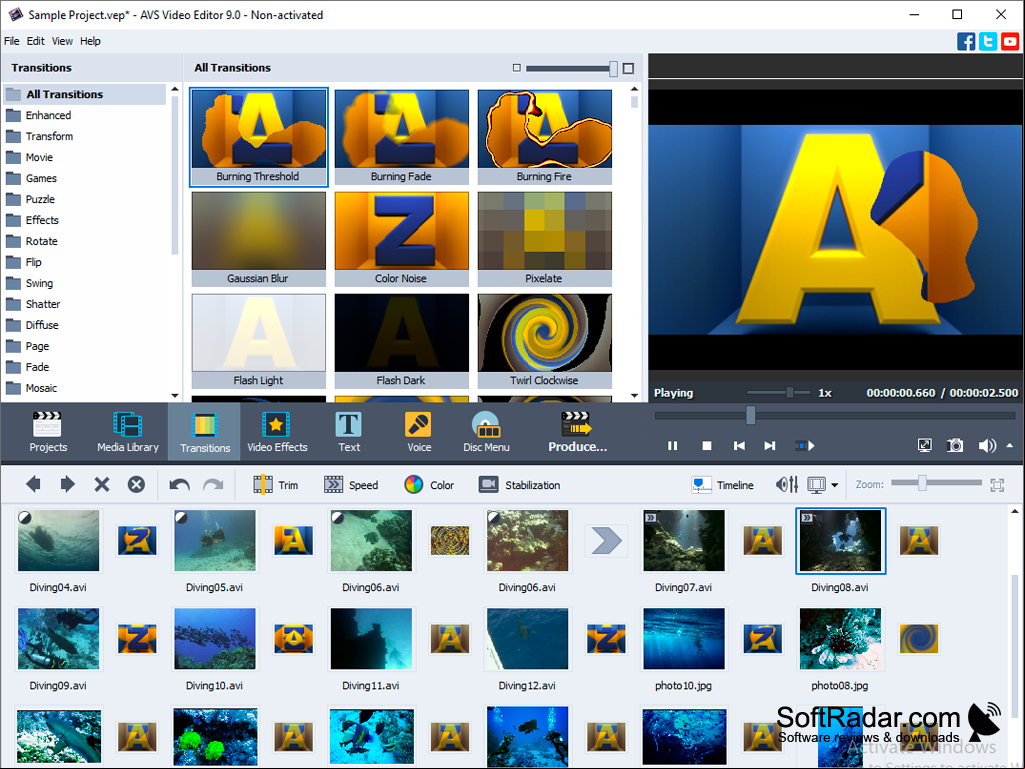Pause the preview playback

pos(672,446)
